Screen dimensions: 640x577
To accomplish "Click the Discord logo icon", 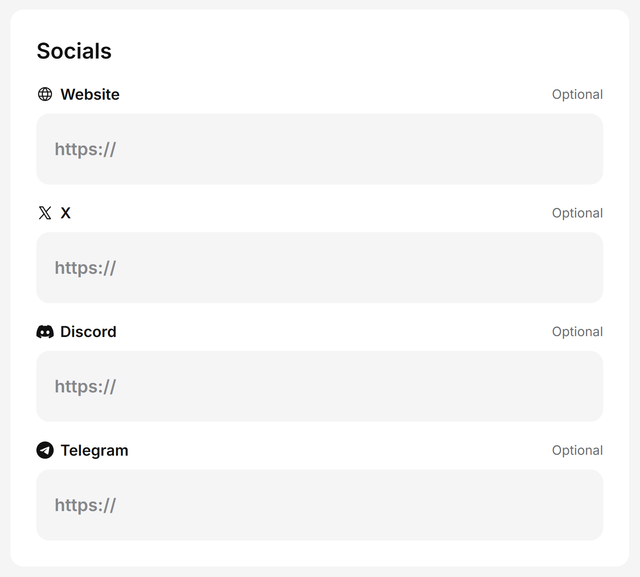I will click(45, 332).
